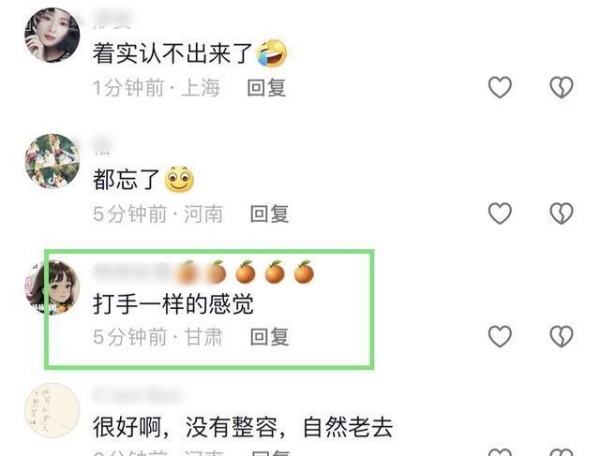Select comment text 很好啊，没有整容，自然老去
Viewport: 600px width, 456px height.
(243, 427)
